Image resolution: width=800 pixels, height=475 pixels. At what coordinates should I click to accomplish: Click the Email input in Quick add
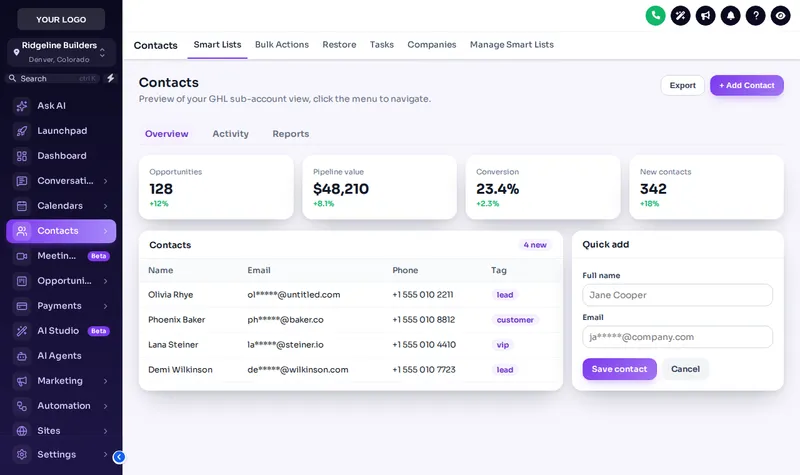(x=677, y=337)
